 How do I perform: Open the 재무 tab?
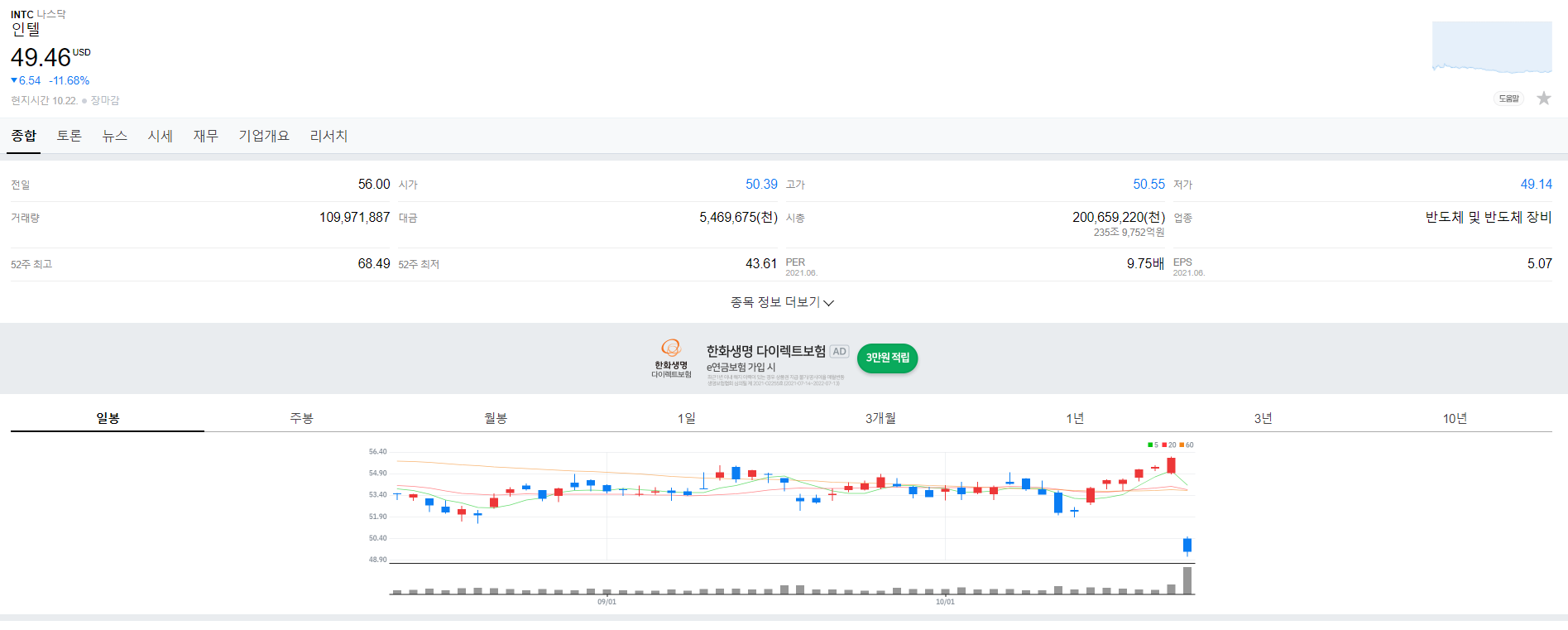pyautogui.click(x=206, y=136)
